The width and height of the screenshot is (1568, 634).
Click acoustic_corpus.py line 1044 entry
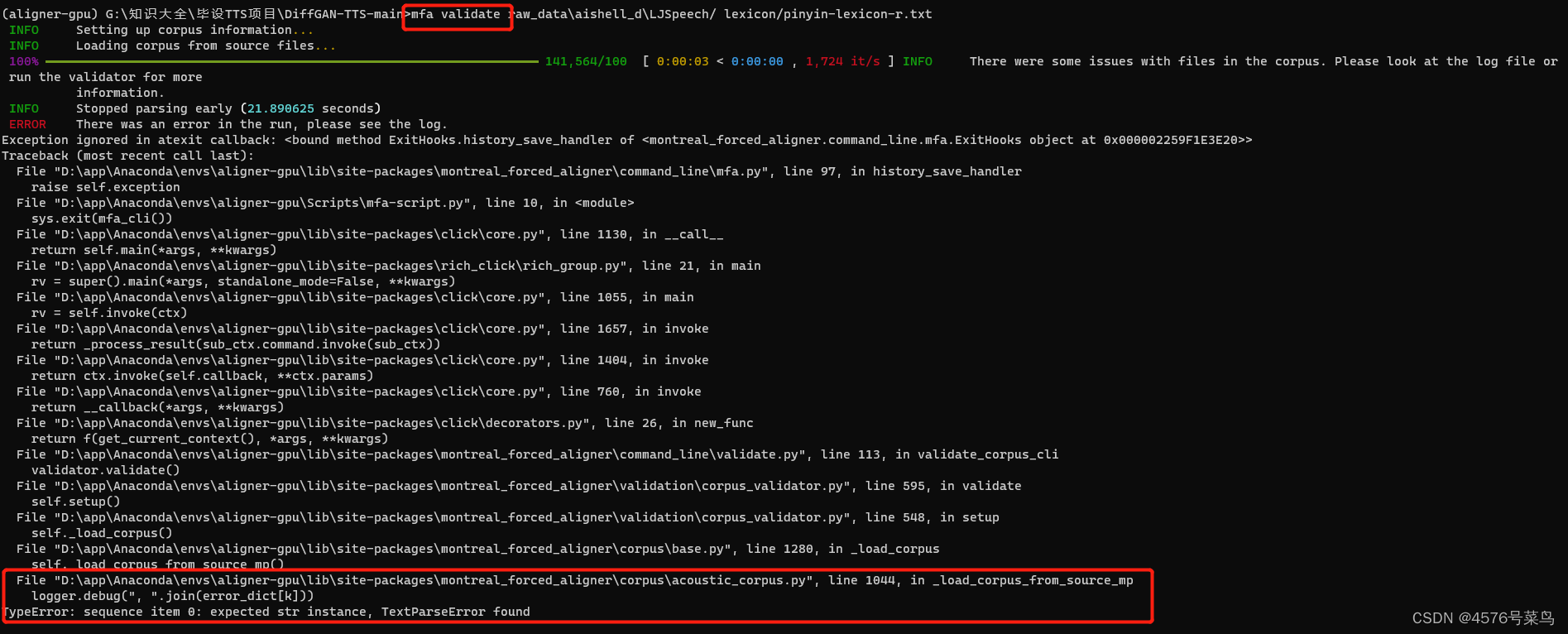[x=575, y=580]
